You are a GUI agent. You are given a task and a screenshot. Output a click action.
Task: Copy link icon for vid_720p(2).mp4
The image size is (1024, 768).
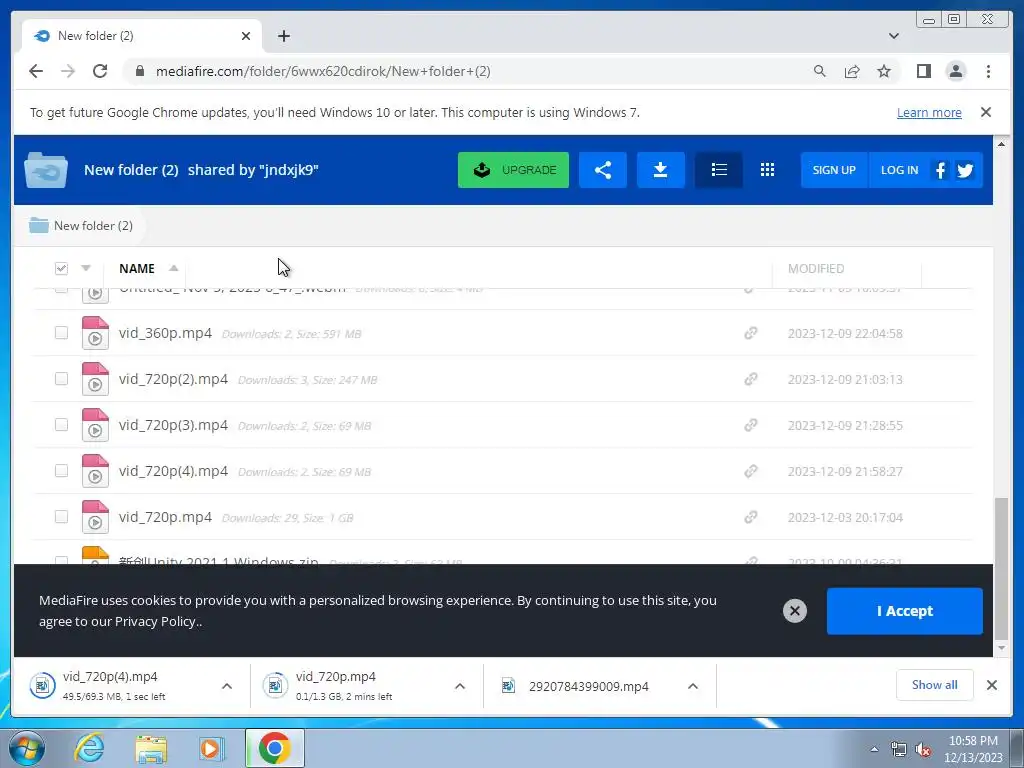[750, 379]
